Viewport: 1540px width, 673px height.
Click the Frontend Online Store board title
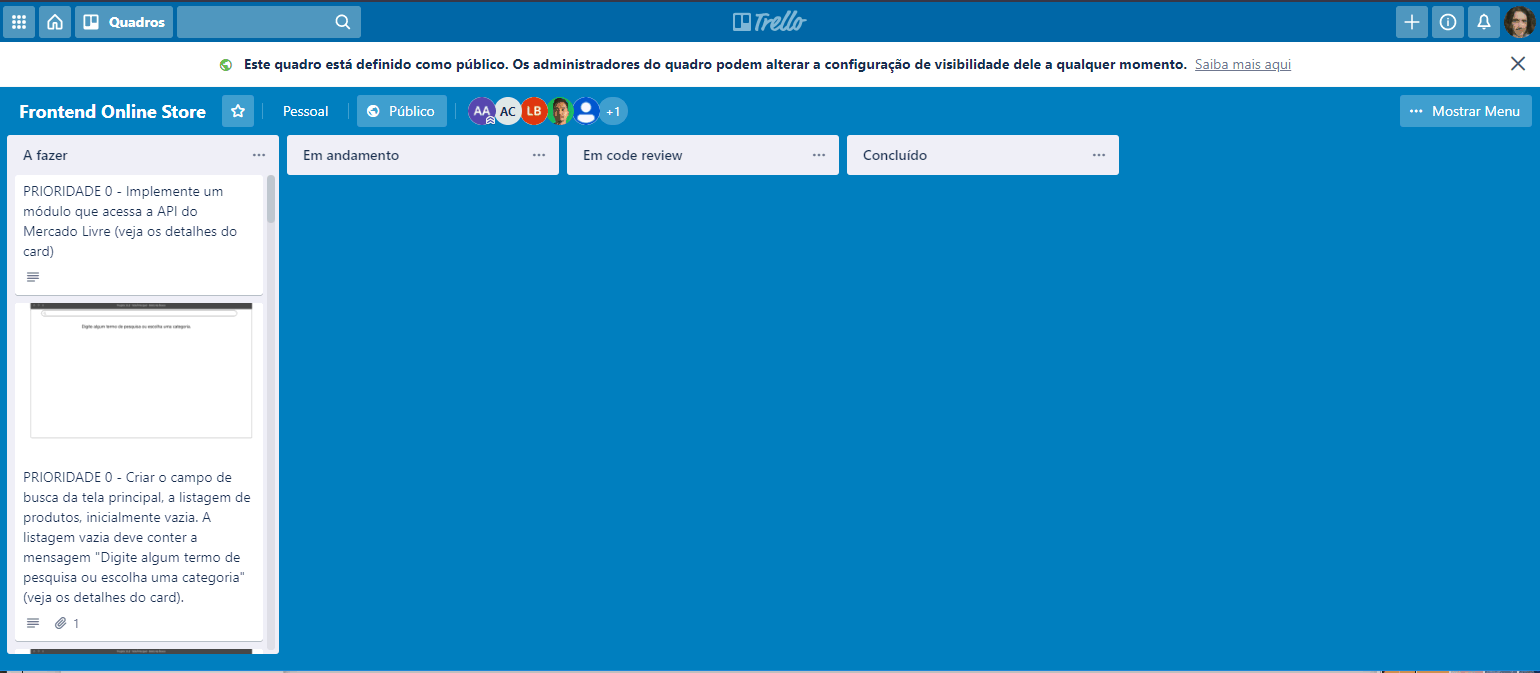click(x=113, y=112)
